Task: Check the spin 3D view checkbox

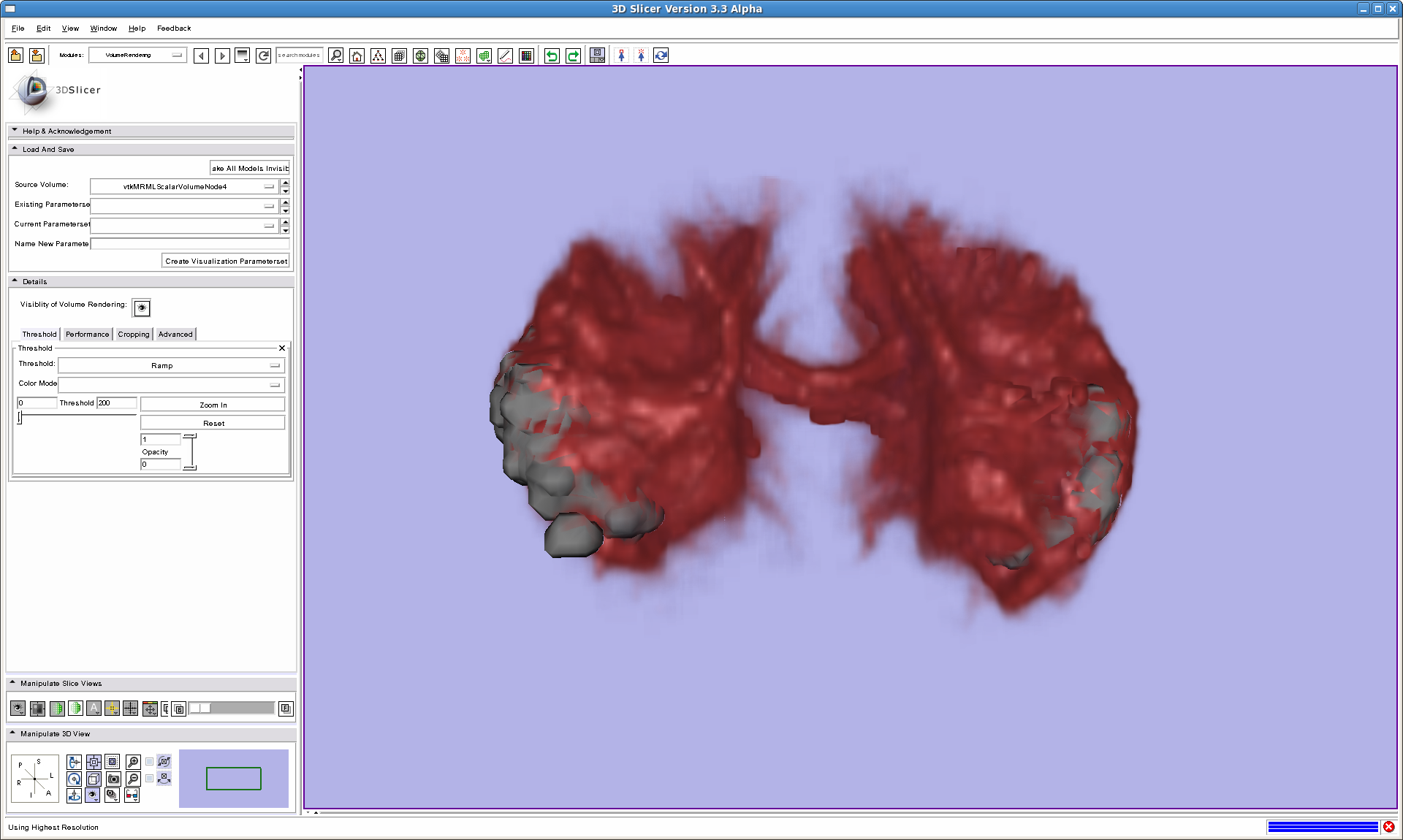Action: tap(150, 762)
